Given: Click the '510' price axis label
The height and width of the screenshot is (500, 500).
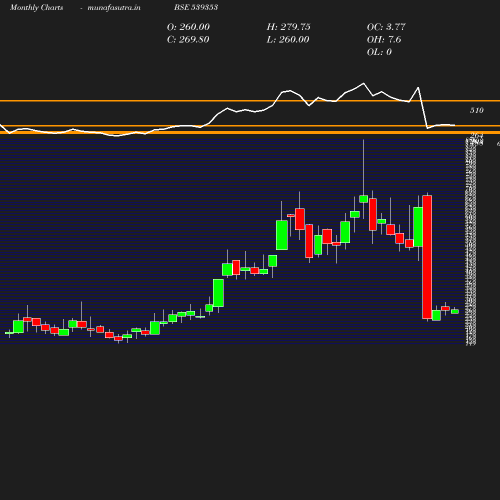Looking at the screenshot, I should (477, 110).
